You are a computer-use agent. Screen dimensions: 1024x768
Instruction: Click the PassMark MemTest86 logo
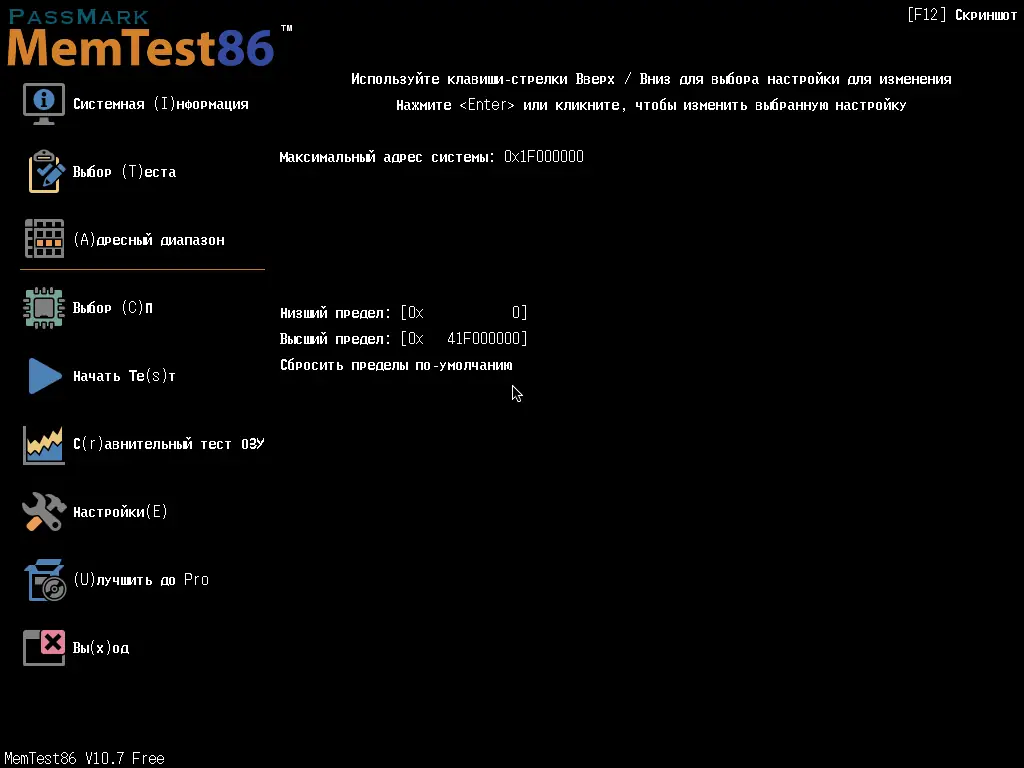click(x=150, y=38)
